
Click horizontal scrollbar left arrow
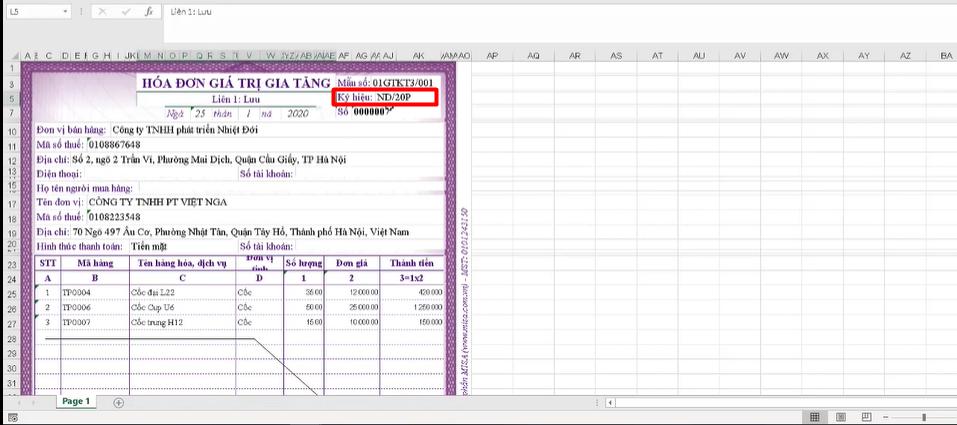click(x=610, y=402)
